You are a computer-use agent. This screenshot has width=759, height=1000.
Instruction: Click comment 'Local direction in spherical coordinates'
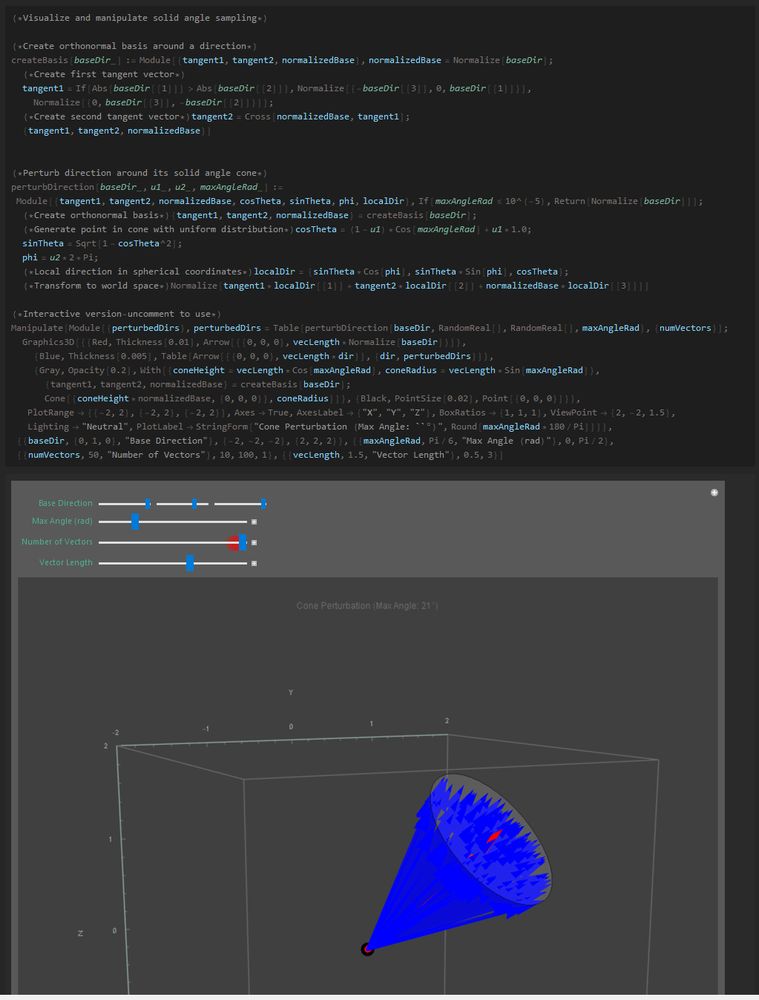[x=138, y=272]
